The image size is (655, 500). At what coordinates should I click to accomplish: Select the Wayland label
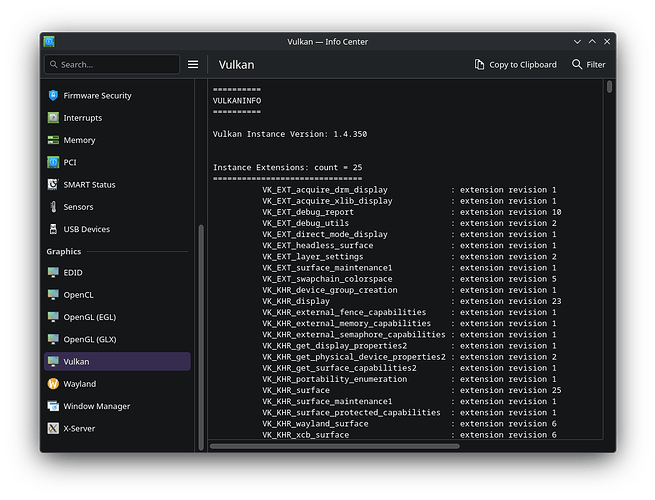pyautogui.click(x=79, y=384)
